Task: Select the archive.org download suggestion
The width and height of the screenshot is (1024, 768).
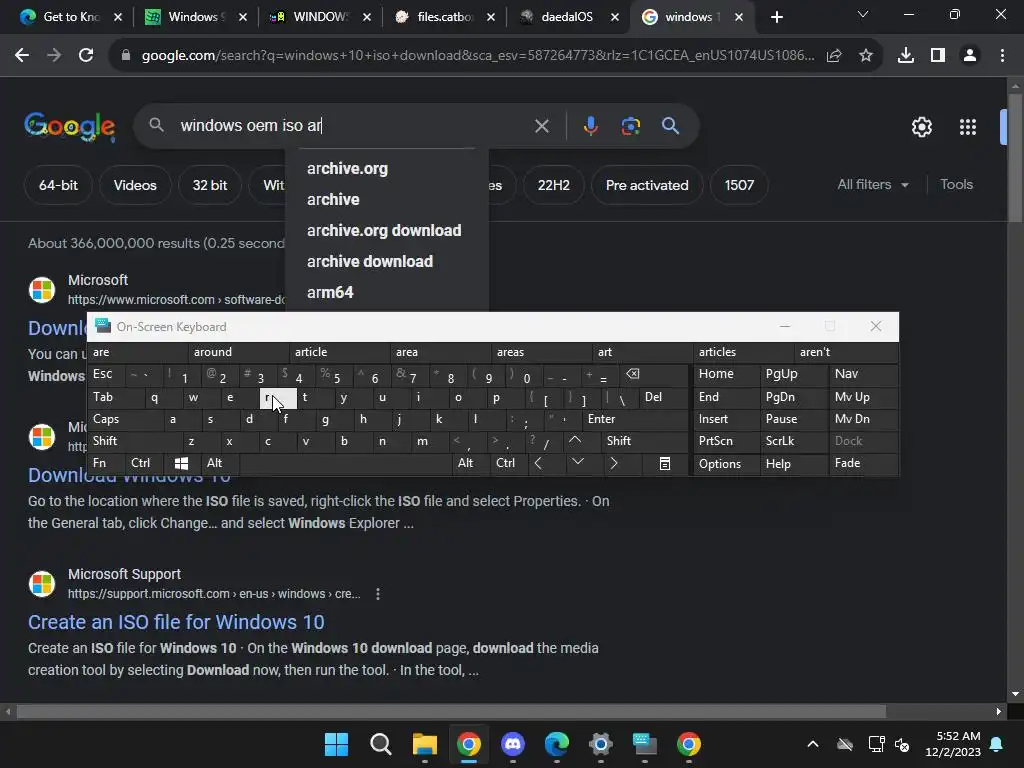Action: pyautogui.click(x=384, y=231)
